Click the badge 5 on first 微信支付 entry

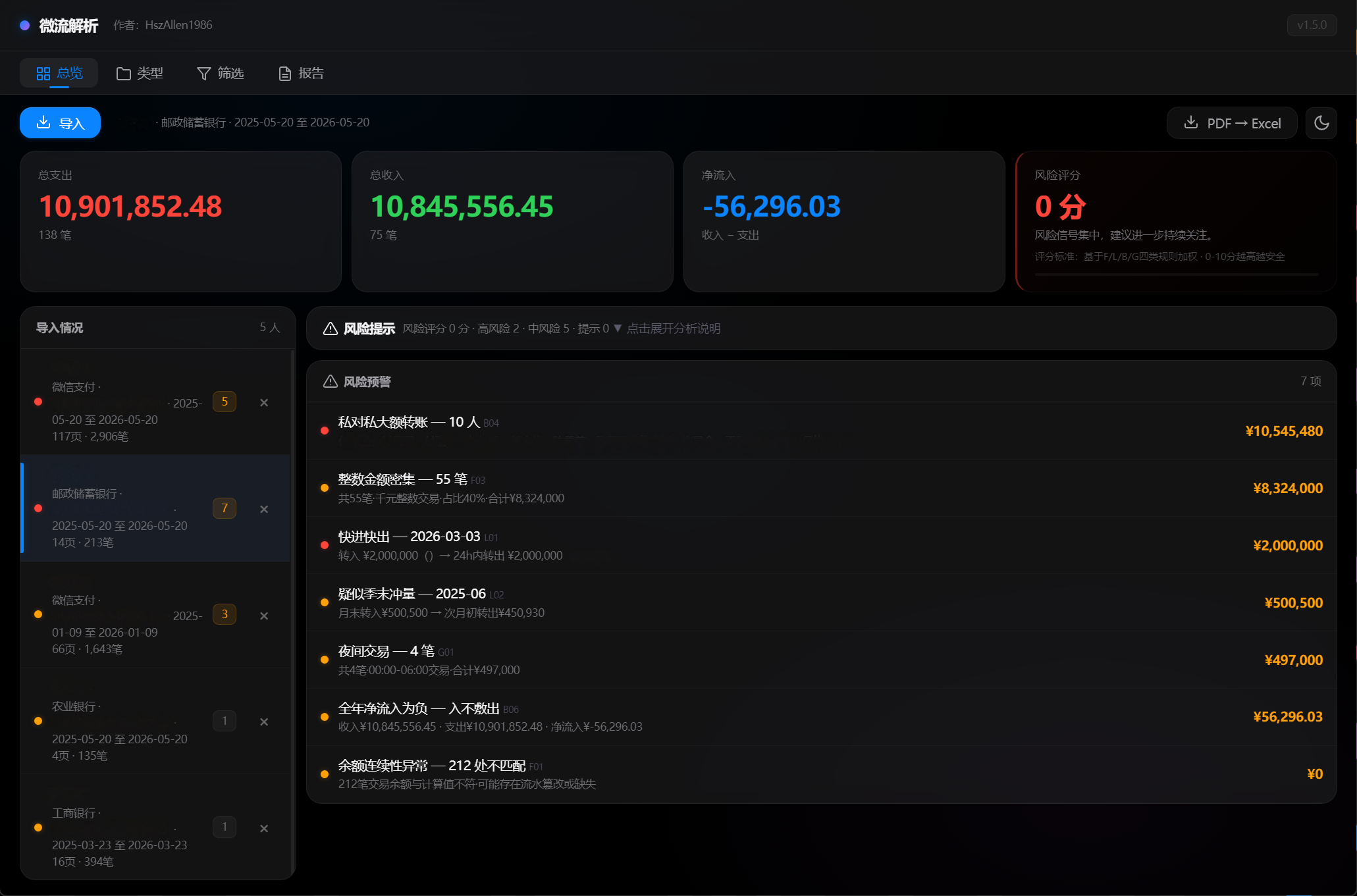click(x=225, y=402)
